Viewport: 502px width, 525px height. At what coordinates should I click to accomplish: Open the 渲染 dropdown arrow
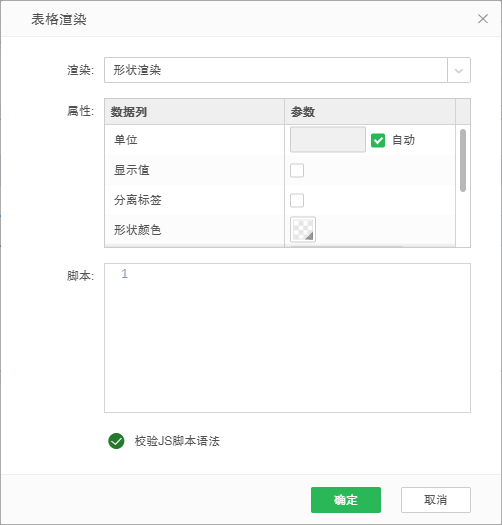click(459, 70)
